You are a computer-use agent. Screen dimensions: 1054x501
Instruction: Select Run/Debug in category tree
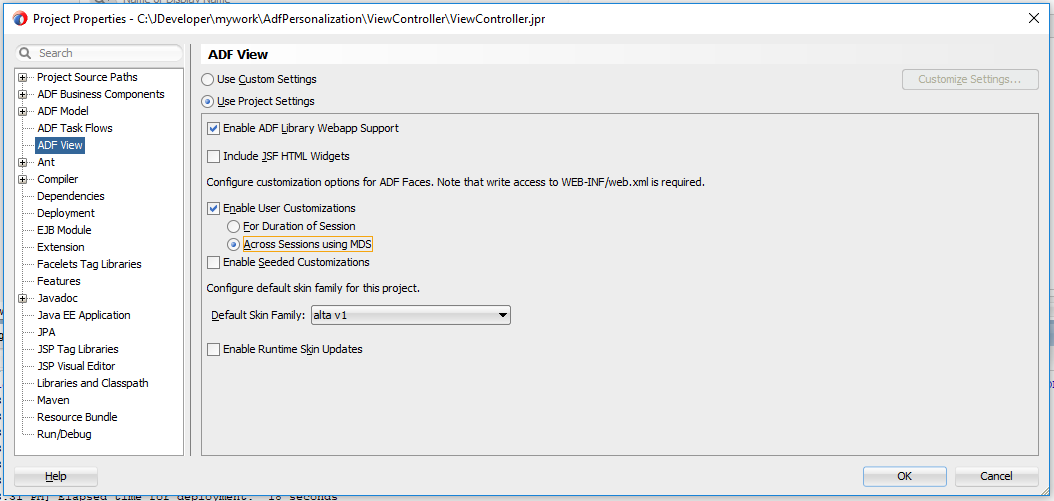[x=64, y=434]
